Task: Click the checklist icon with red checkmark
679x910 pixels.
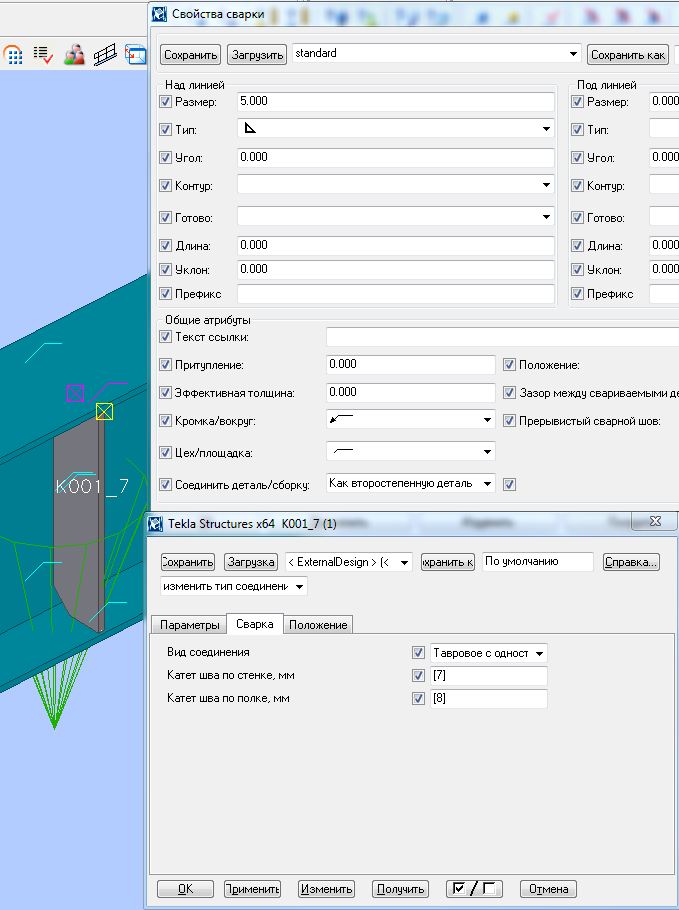Action: [x=43, y=55]
